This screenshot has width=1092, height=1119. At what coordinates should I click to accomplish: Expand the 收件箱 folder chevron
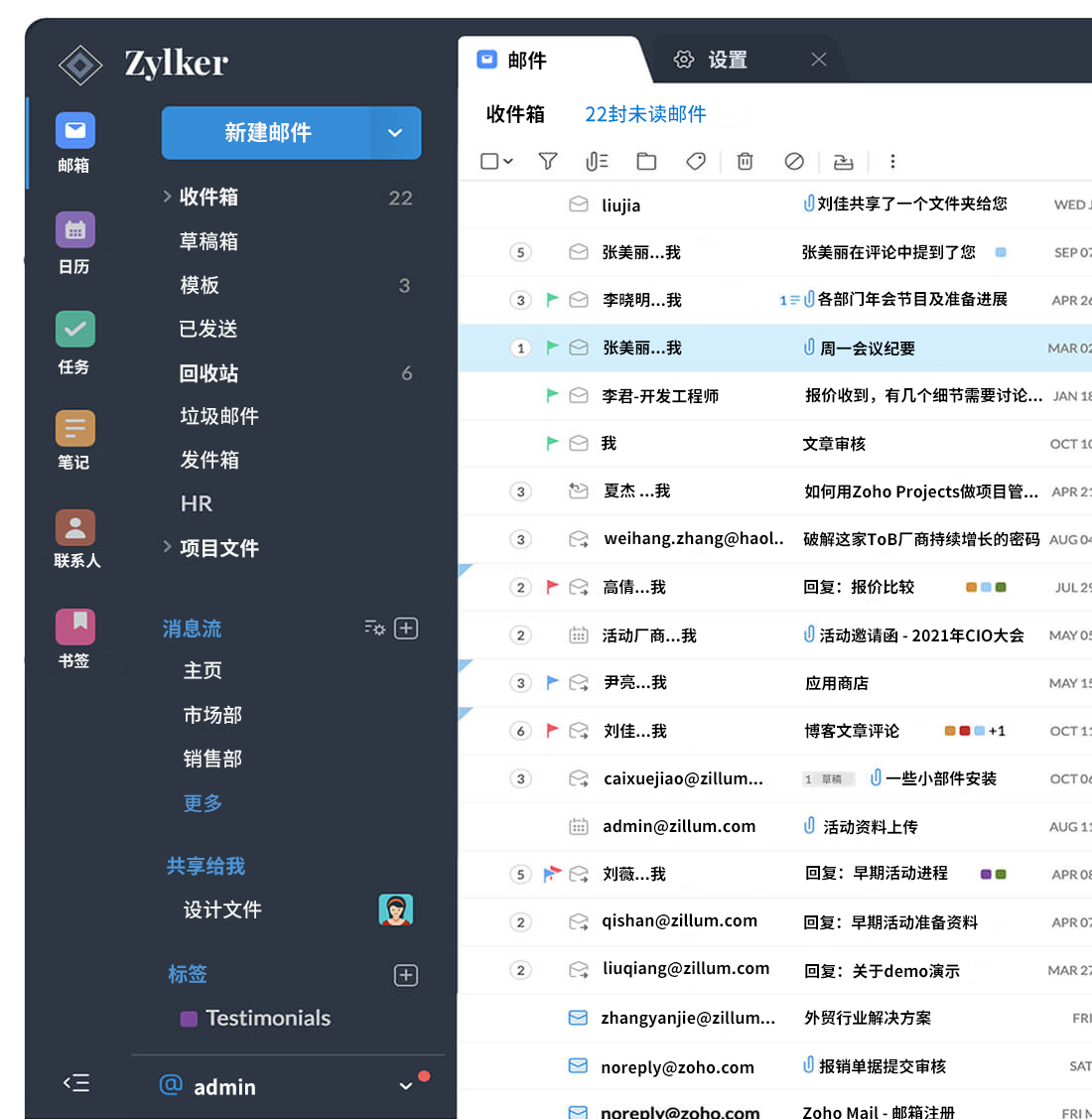(167, 197)
